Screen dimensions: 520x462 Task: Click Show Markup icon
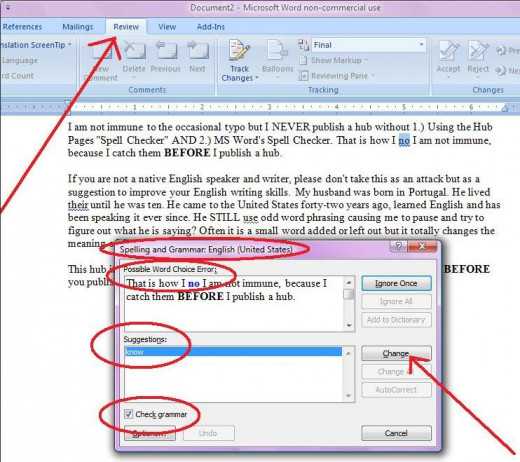tap(303, 60)
